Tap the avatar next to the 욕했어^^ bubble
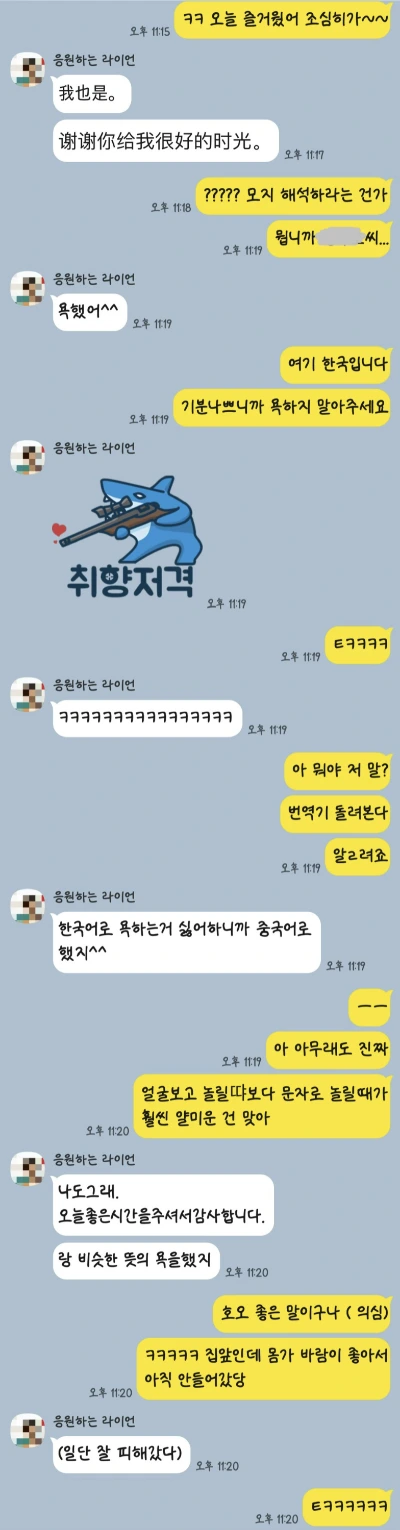This screenshot has height=1530, width=400. (x=26, y=288)
